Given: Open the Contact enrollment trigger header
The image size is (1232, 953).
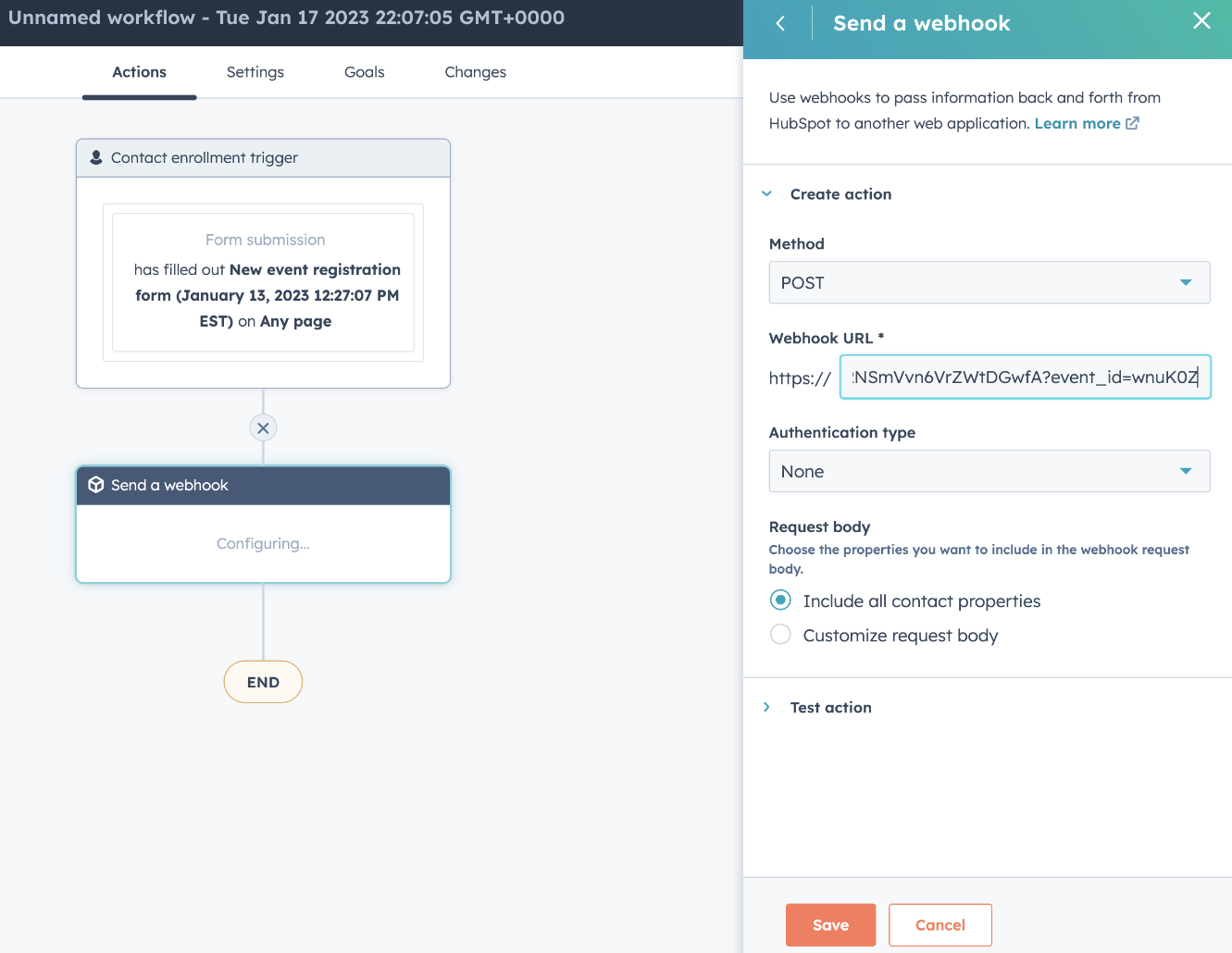Looking at the screenshot, I should 263,158.
